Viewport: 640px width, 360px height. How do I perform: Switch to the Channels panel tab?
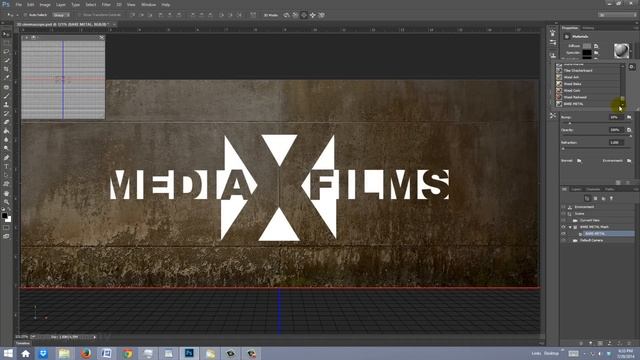pos(593,189)
